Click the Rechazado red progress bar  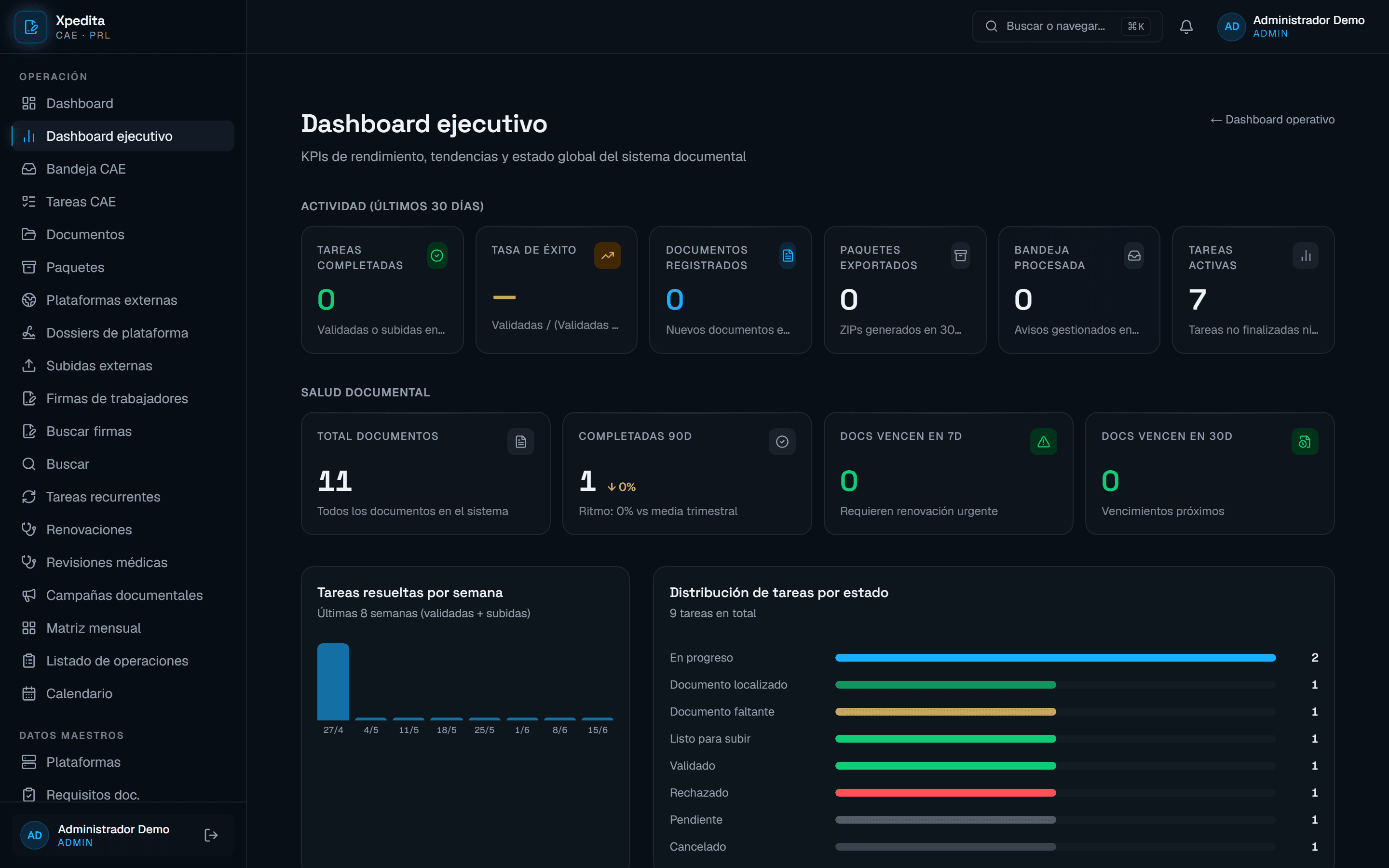tap(945, 792)
